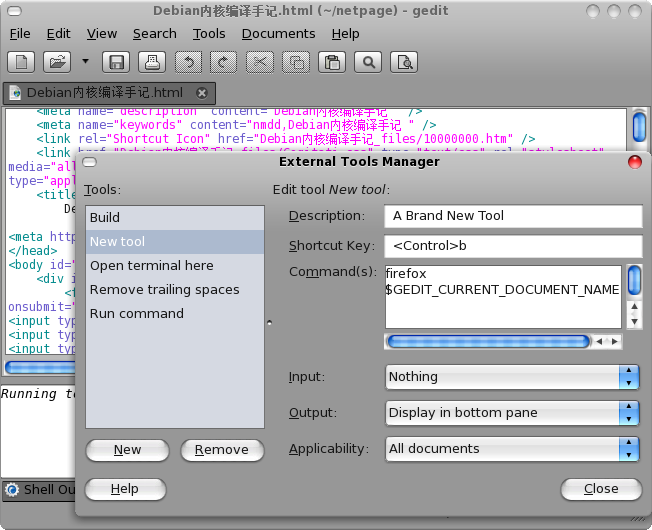
Task: Click the Shortcut Key input field
Action: [x=513, y=246]
